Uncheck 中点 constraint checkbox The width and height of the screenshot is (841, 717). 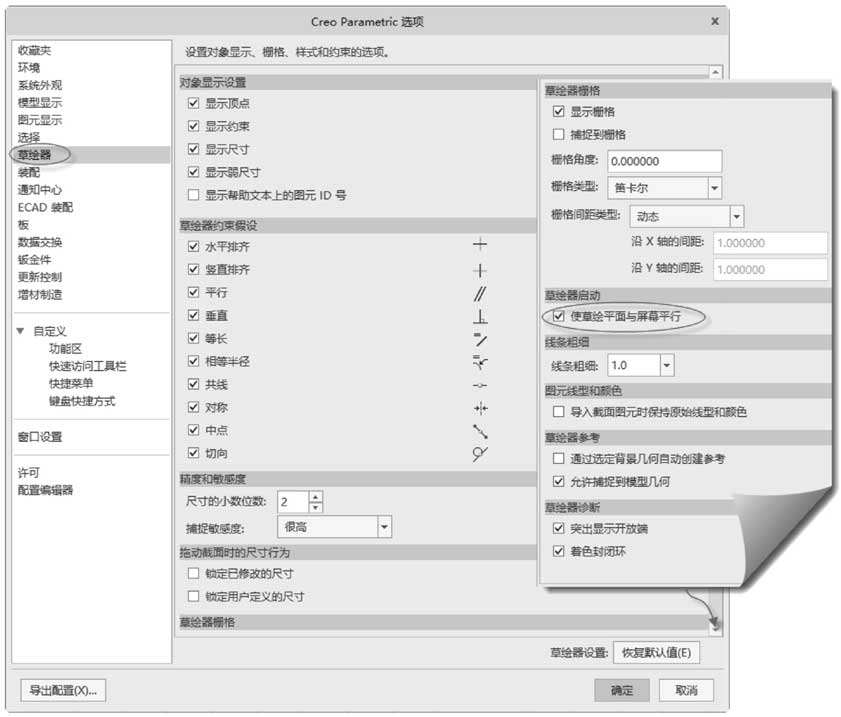coord(194,430)
